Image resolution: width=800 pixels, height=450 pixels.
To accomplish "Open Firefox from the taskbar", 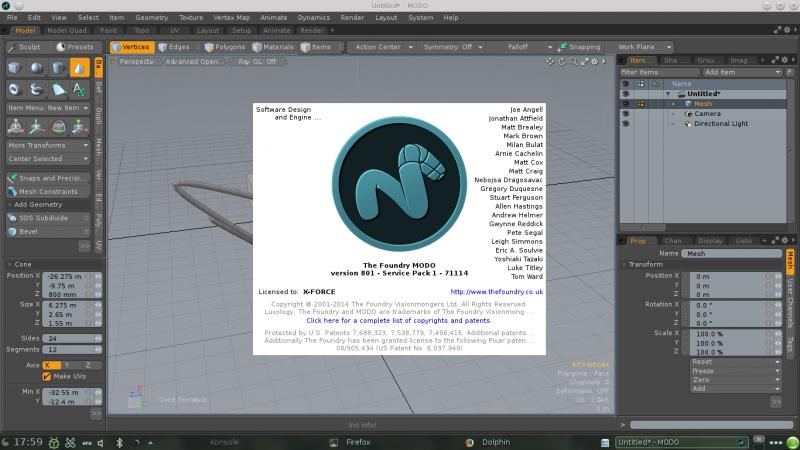I will pos(358,442).
